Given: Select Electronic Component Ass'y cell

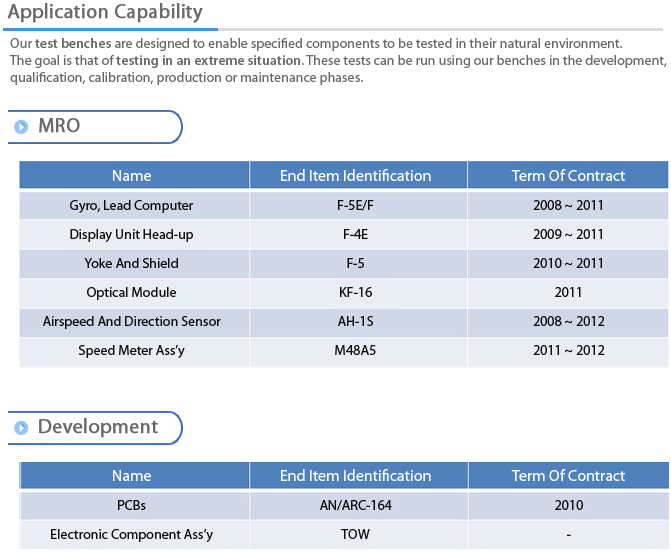Looking at the screenshot, I should tap(134, 535).
